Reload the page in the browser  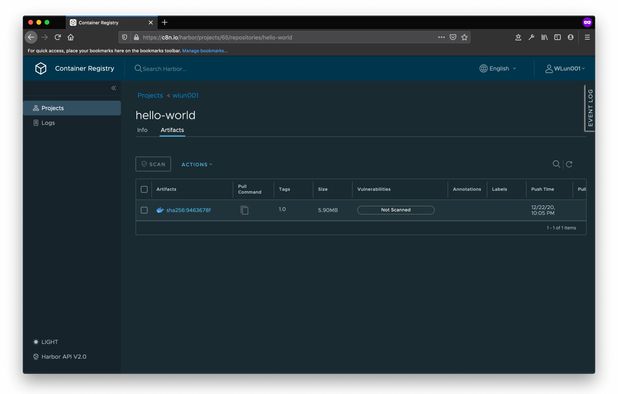coord(58,37)
